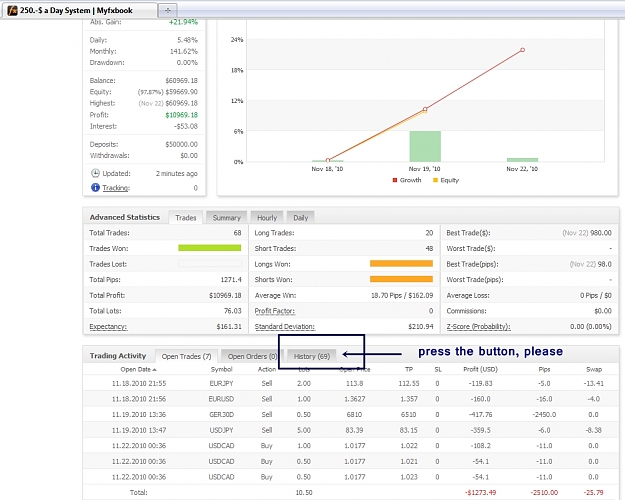Click the Nov 19 '10 growth data point

[x=425, y=109]
